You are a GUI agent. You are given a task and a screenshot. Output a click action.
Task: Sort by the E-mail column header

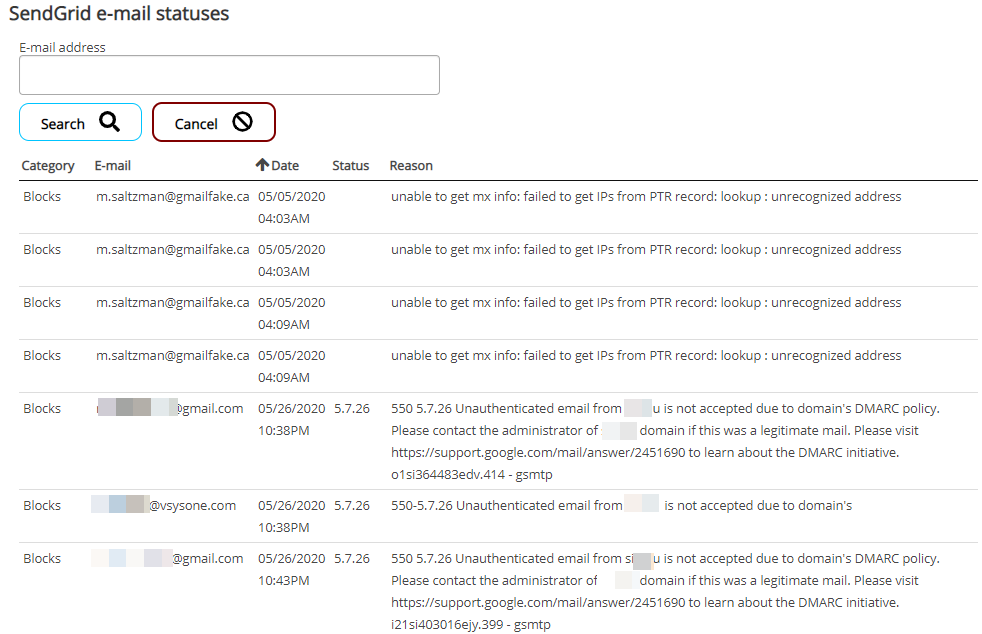113,166
